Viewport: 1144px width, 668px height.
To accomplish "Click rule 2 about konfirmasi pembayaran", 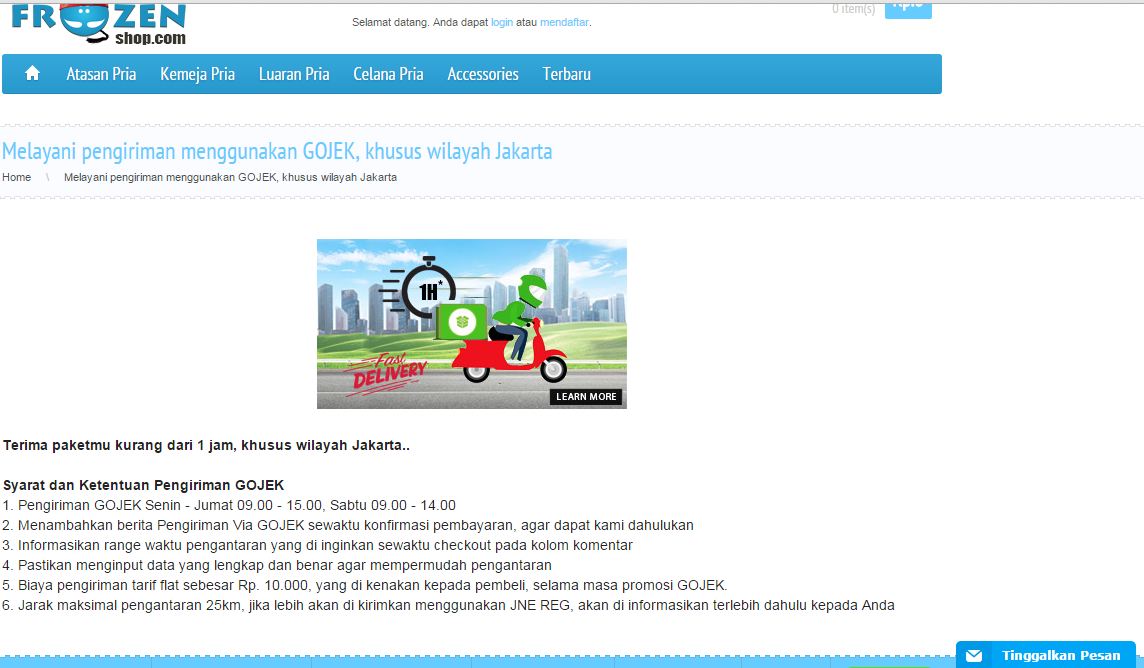I will (x=348, y=525).
